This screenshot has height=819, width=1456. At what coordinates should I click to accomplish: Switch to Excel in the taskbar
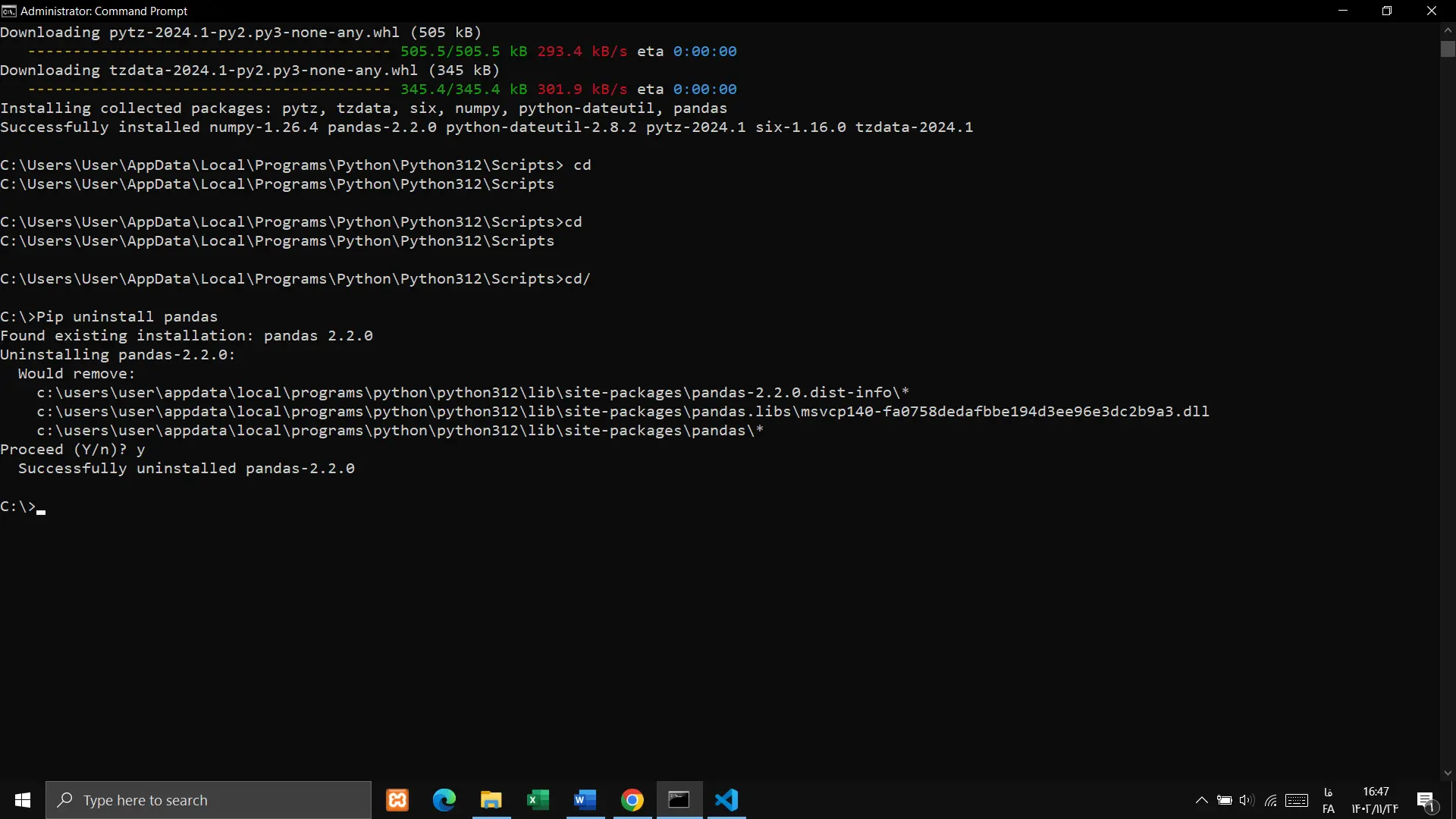[538, 800]
